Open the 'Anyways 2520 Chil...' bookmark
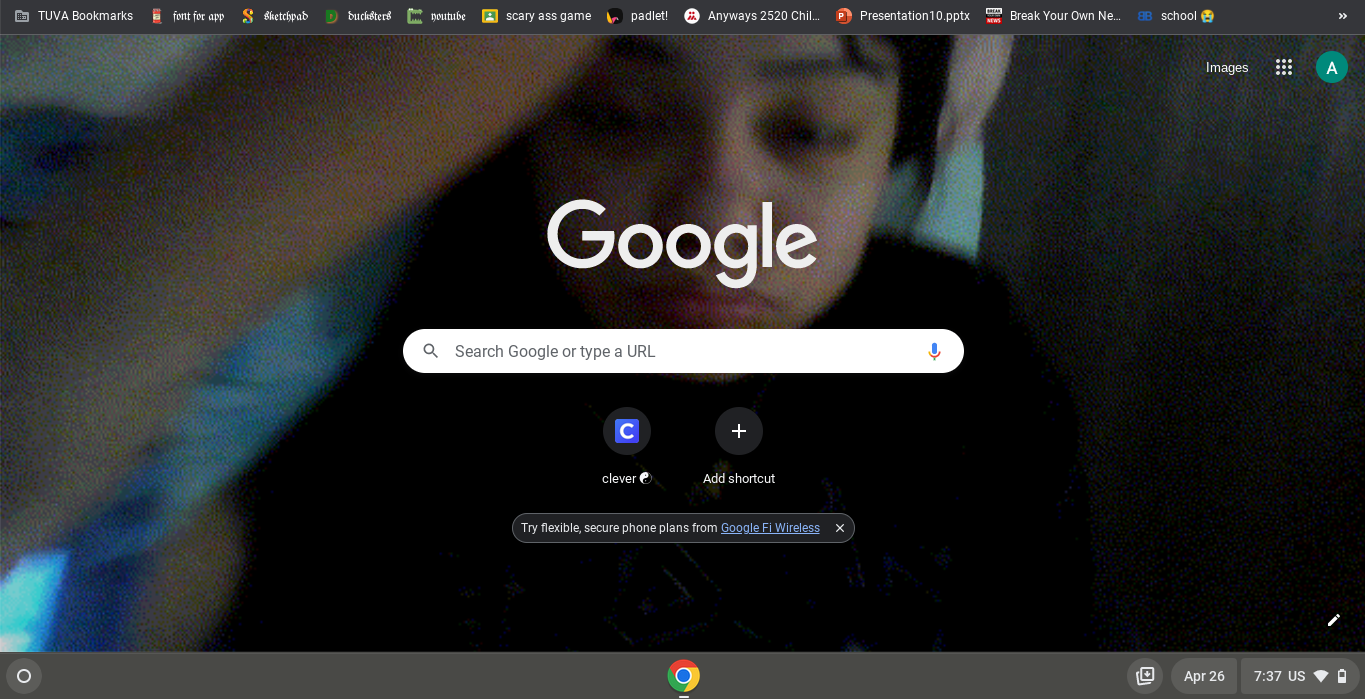The width and height of the screenshot is (1365, 699). coord(753,16)
